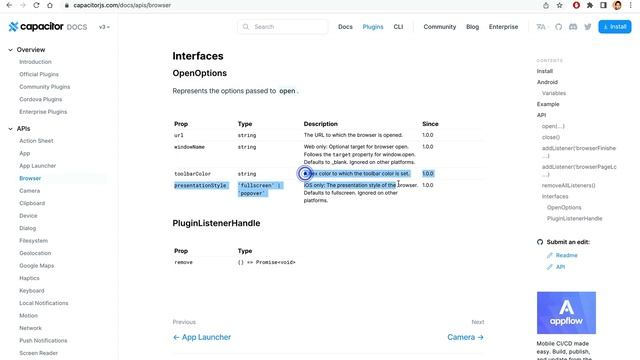The width and height of the screenshot is (640, 360).
Task: Click the Search input field
Action: pyautogui.click(x=282, y=27)
